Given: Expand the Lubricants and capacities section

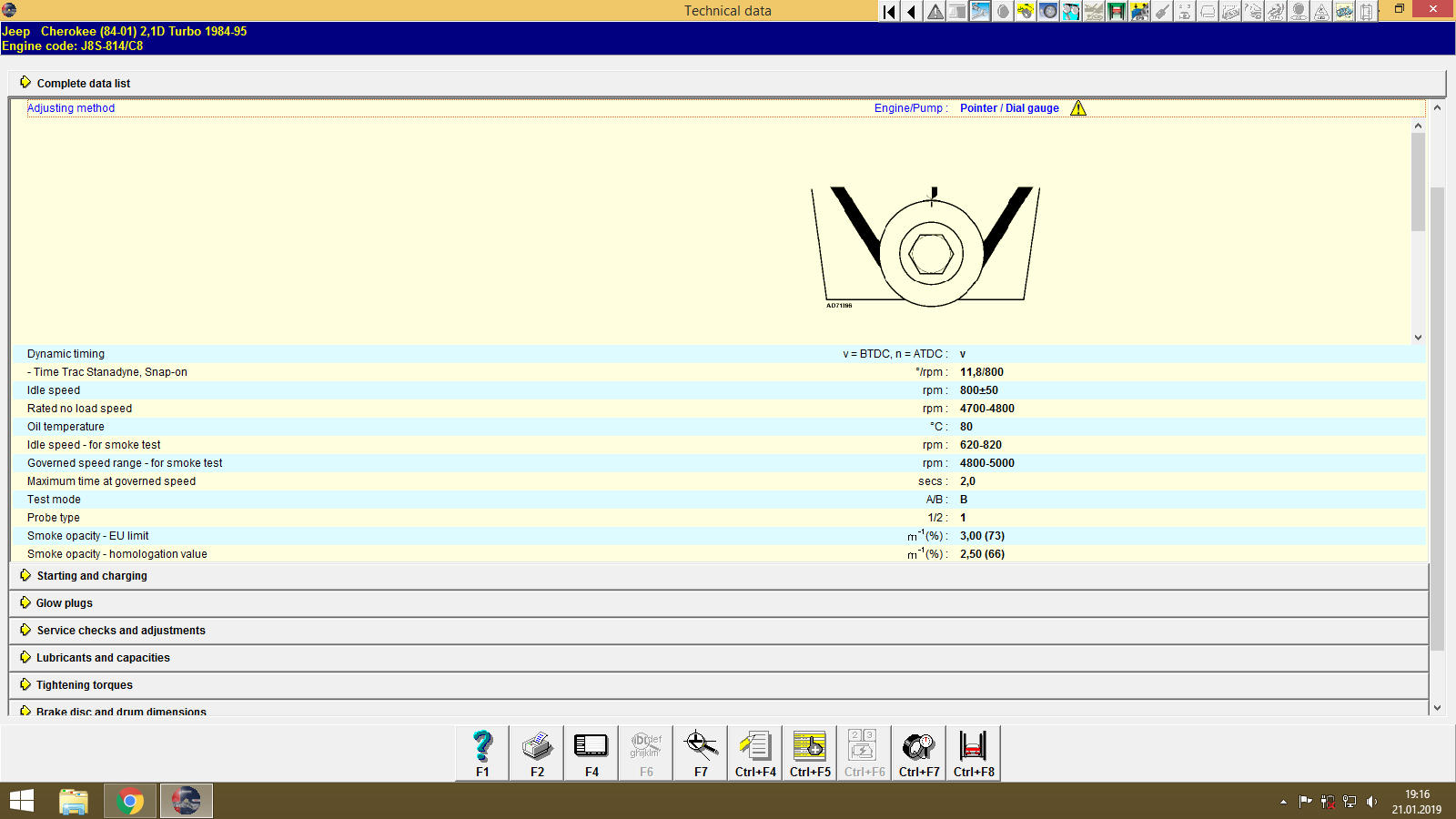Looking at the screenshot, I should (x=103, y=657).
